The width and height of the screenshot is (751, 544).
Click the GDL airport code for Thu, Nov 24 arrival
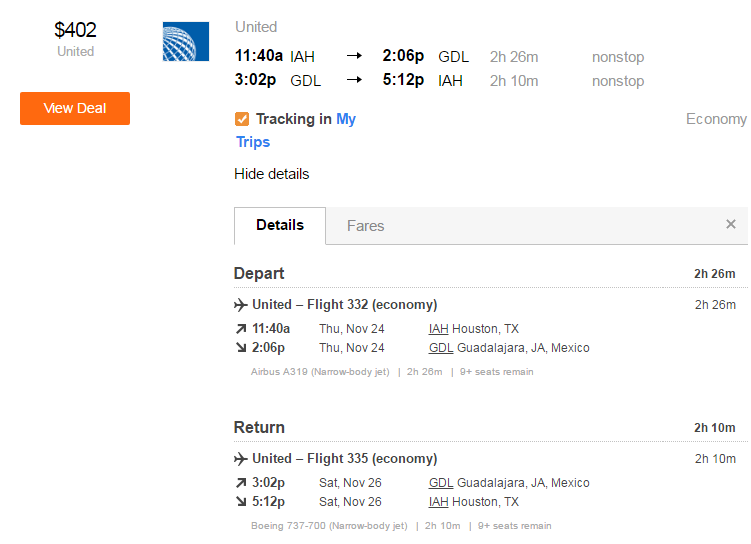tap(441, 348)
